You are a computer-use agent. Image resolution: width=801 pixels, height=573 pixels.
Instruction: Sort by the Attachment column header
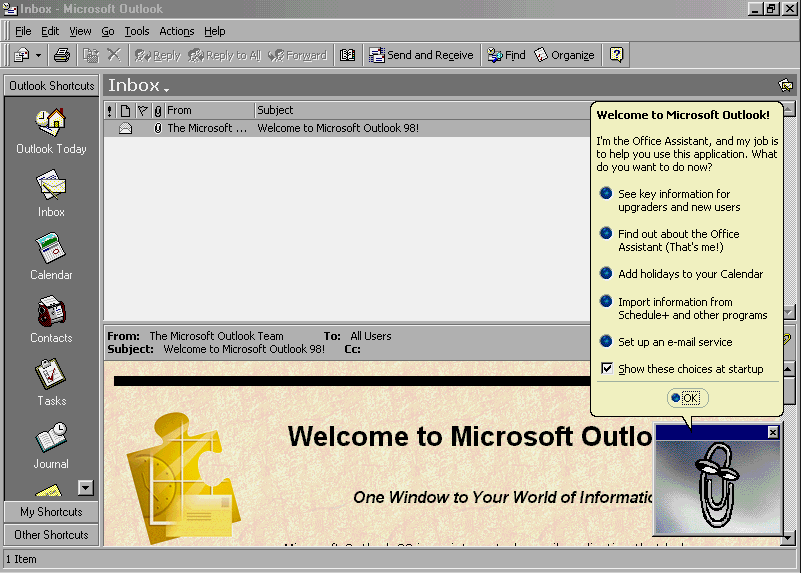[x=158, y=110]
